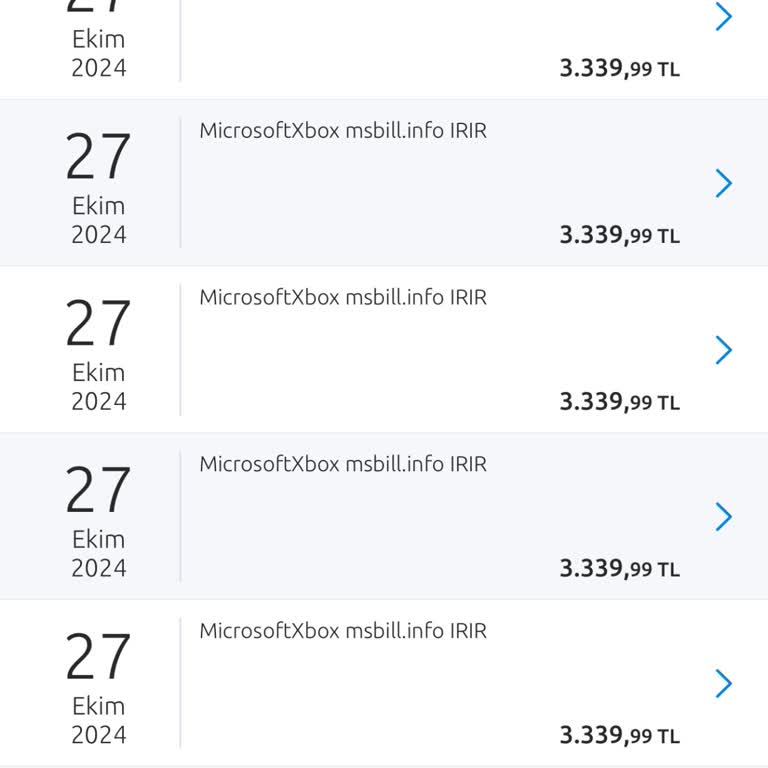
Task: Select the 3.339,99 TL amount in upper gray row
Action: coord(619,235)
